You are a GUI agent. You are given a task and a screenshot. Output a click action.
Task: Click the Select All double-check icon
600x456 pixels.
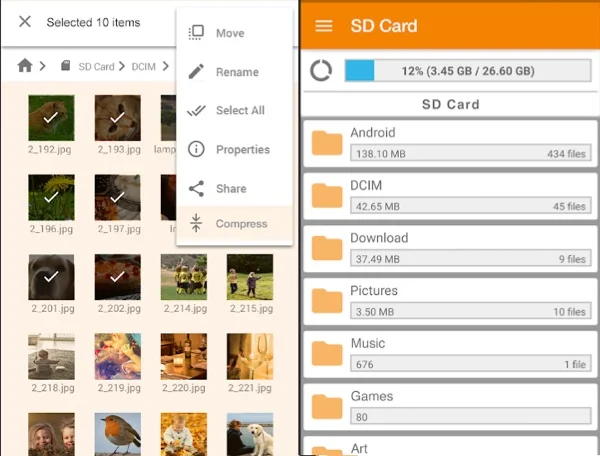(x=196, y=111)
